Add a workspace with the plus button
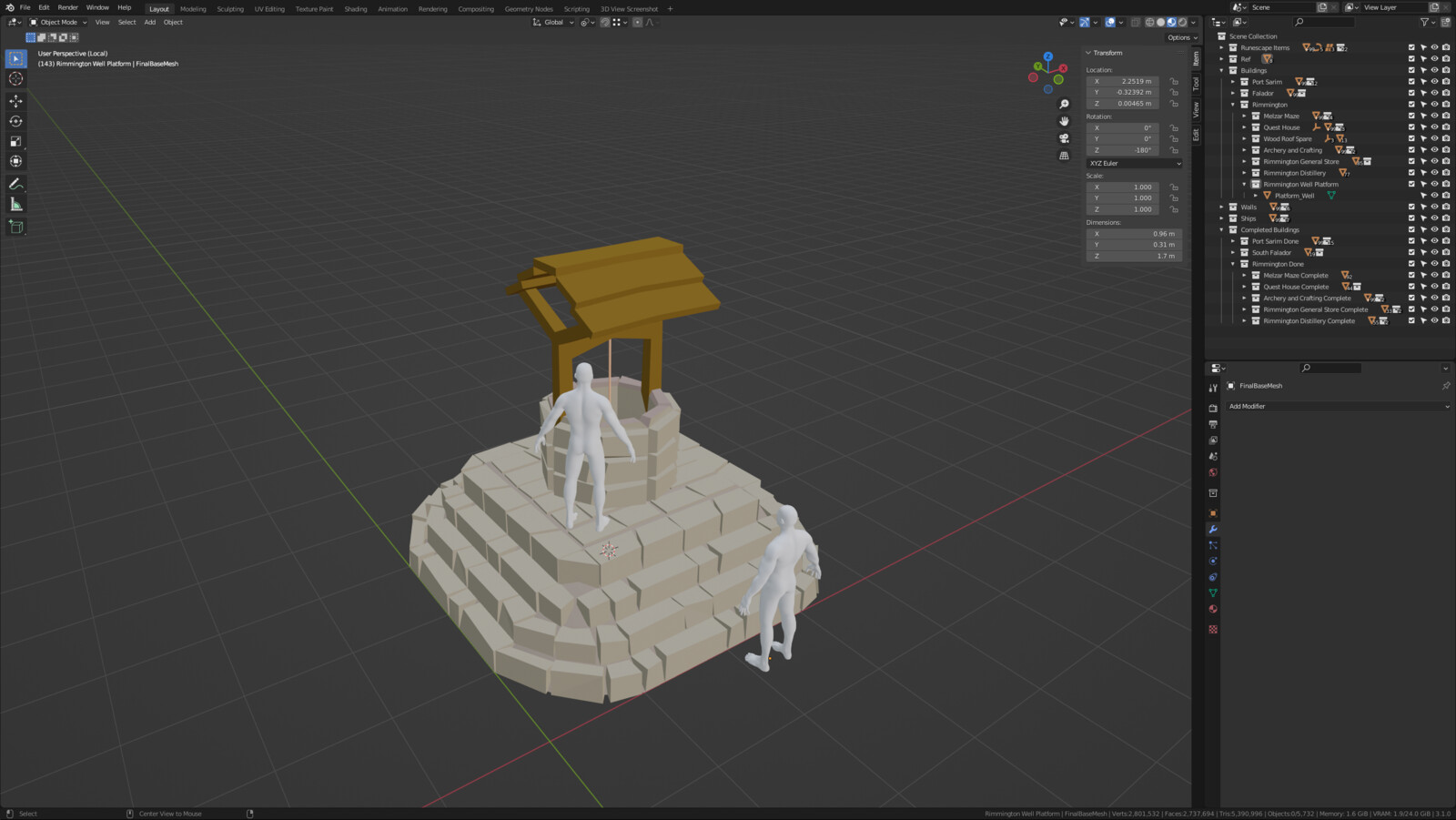The image size is (1456, 820). pyautogui.click(x=670, y=9)
